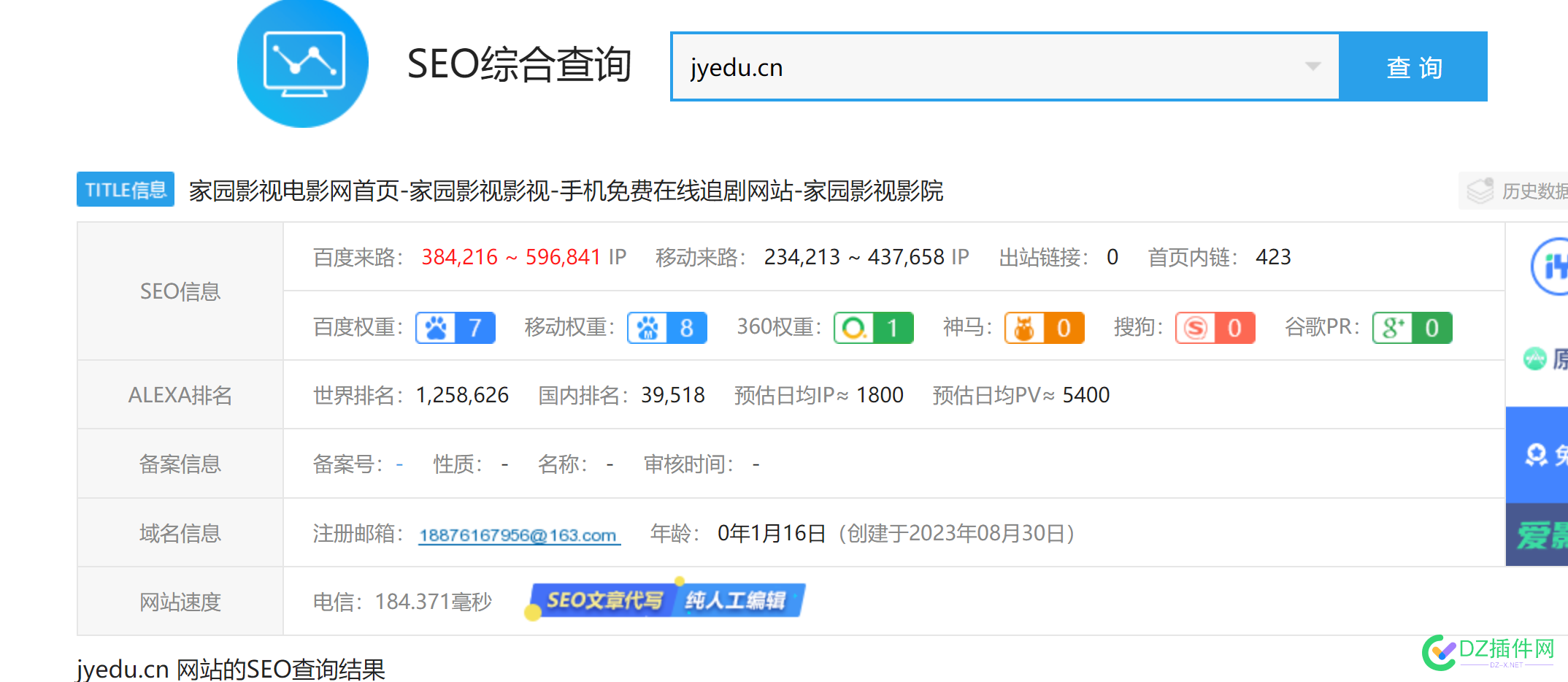Click the 搜狗 red weight badge
Viewport: 1568px width, 682px height.
[1215, 328]
